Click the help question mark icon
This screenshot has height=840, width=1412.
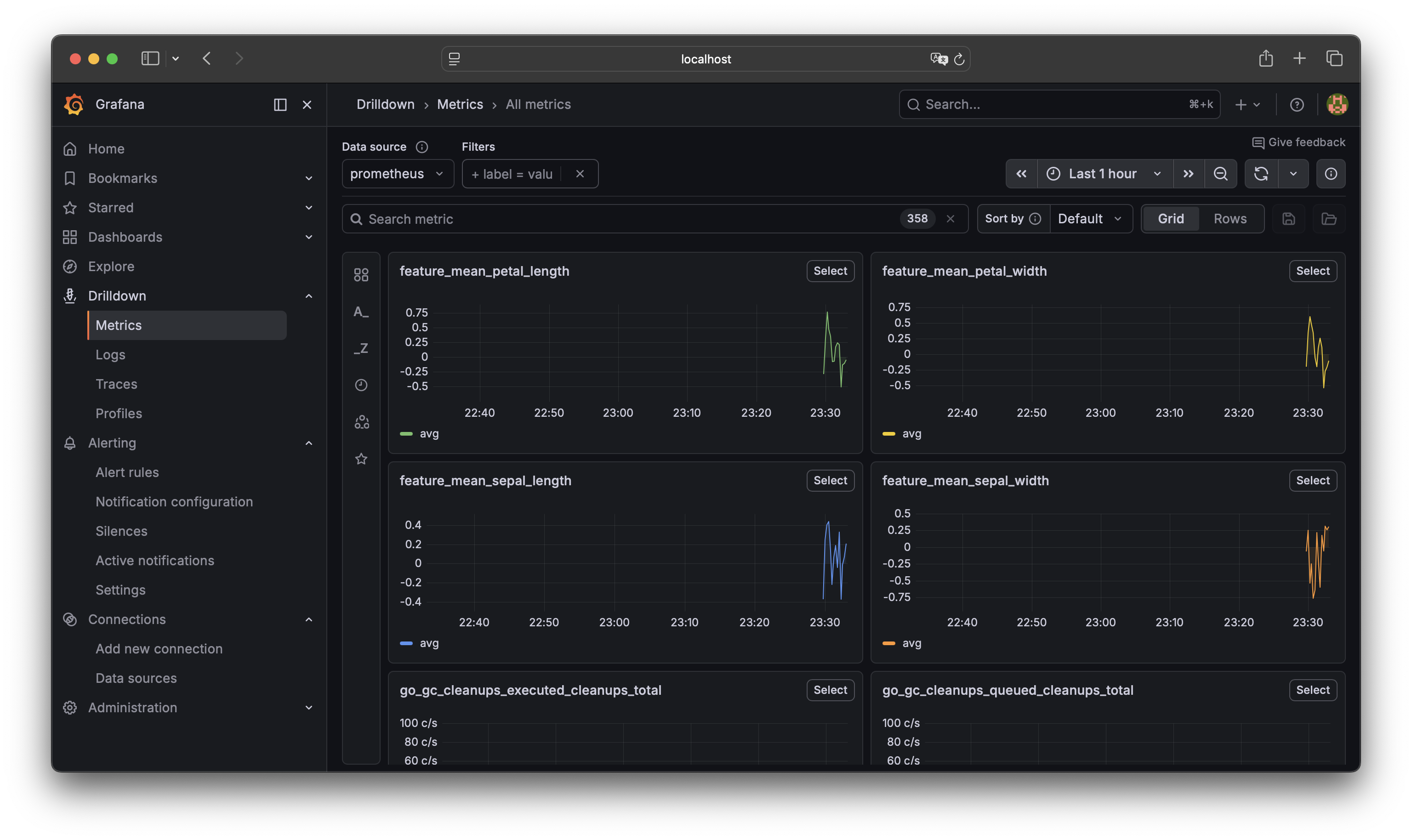[1297, 105]
